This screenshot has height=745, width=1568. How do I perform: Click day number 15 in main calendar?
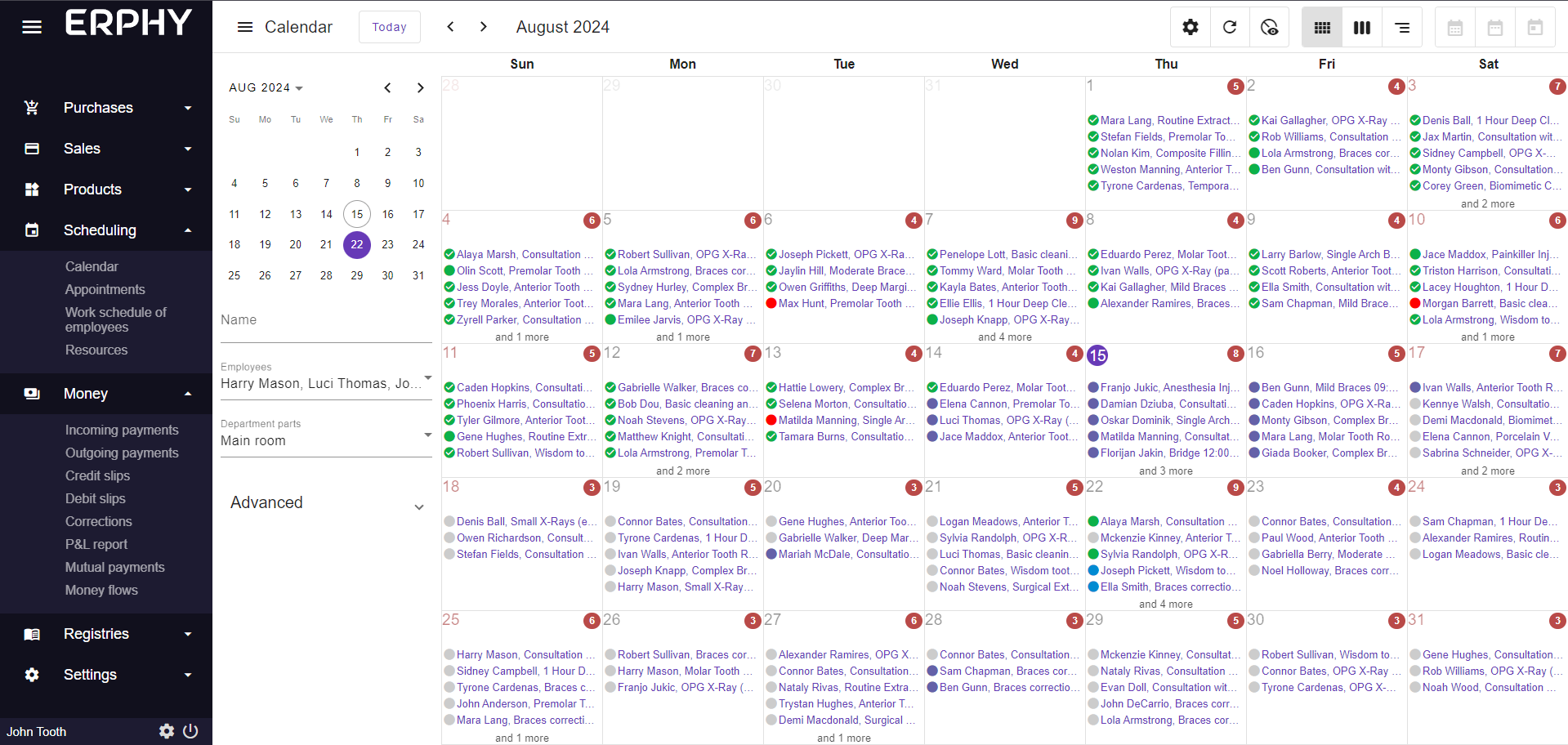click(x=1097, y=355)
